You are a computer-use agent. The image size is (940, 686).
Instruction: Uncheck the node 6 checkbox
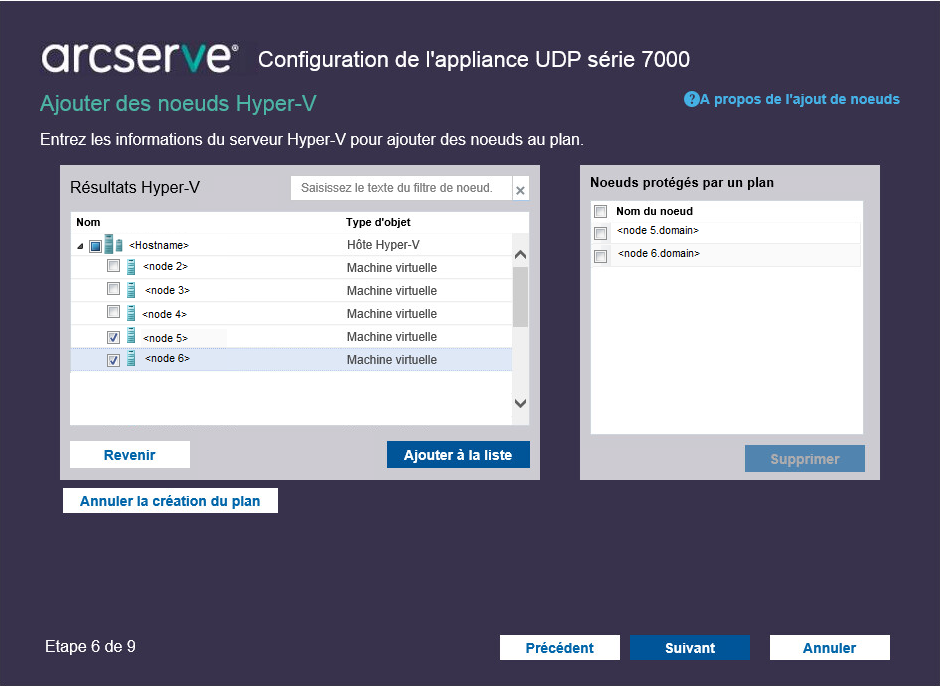113,360
